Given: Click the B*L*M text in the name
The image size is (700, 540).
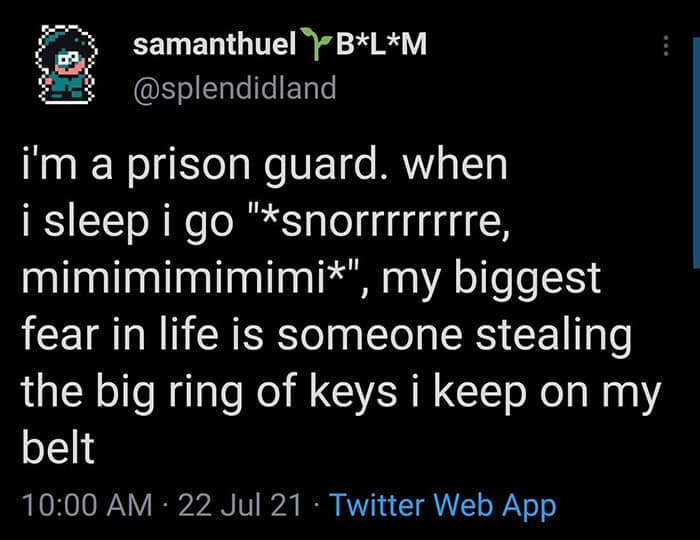Looking at the screenshot, I should pos(378,44).
